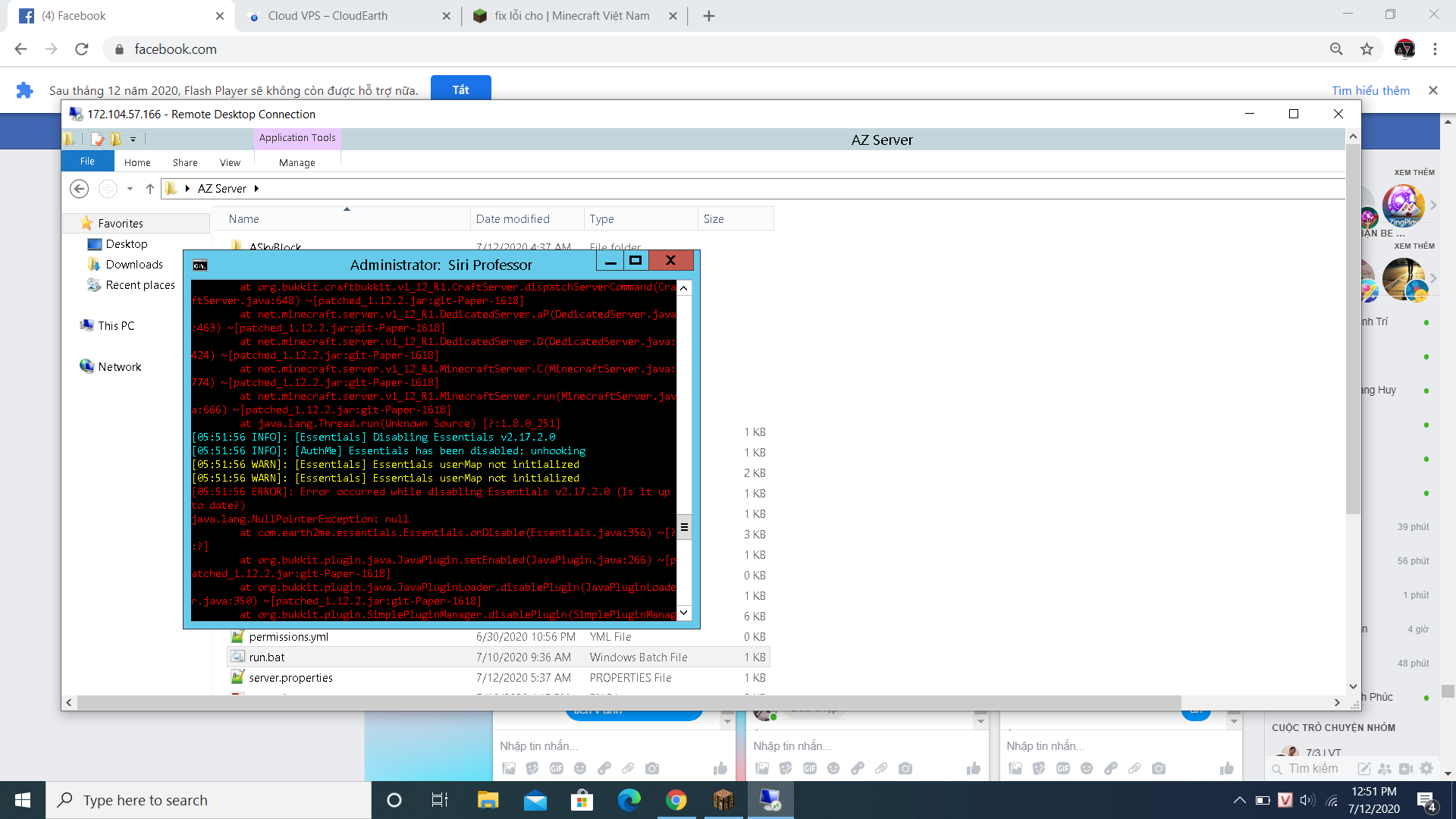Image resolution: width=1456 pixels, height=819 pixels.
Task: Click thumbs-up like icon in first chat box
Action: point(720,768)
